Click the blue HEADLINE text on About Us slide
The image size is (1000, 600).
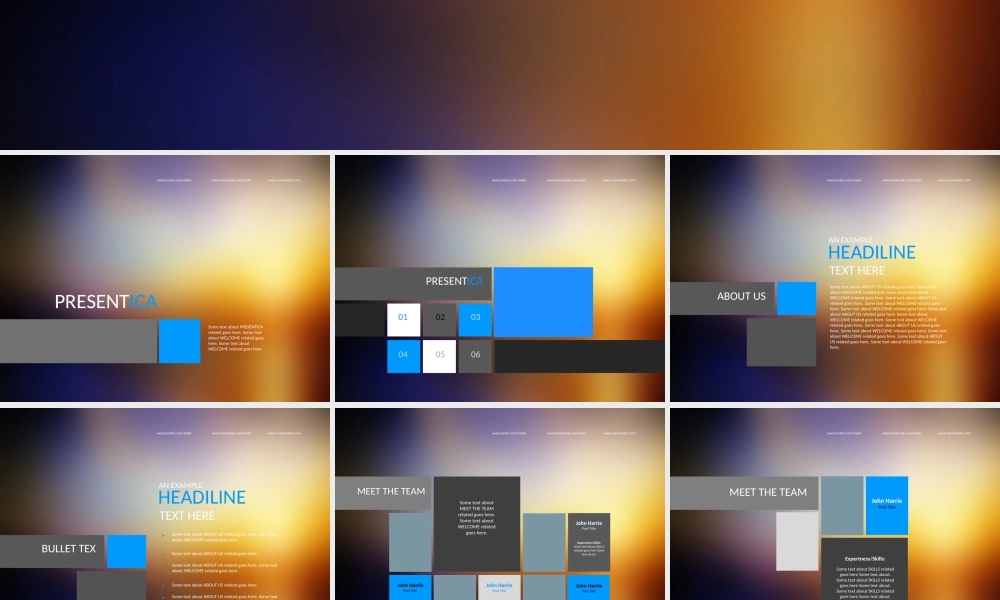coord(871,253)
